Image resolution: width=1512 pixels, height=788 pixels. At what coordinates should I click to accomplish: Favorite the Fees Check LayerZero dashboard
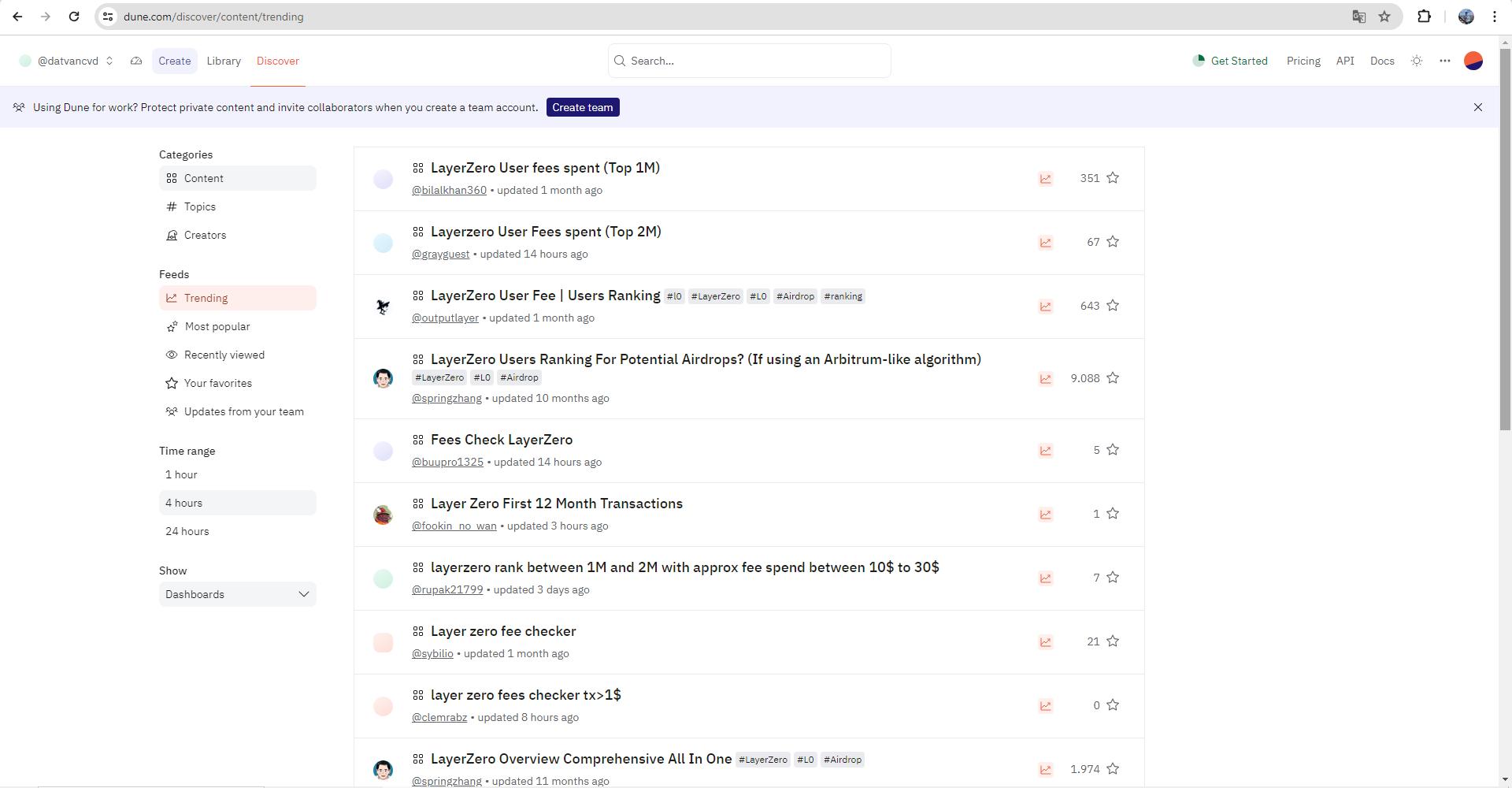[x=1113, y=450]
